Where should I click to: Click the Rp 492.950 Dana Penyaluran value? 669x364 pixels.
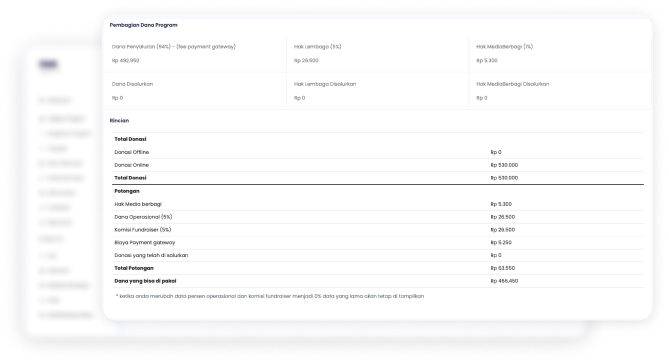125,61
